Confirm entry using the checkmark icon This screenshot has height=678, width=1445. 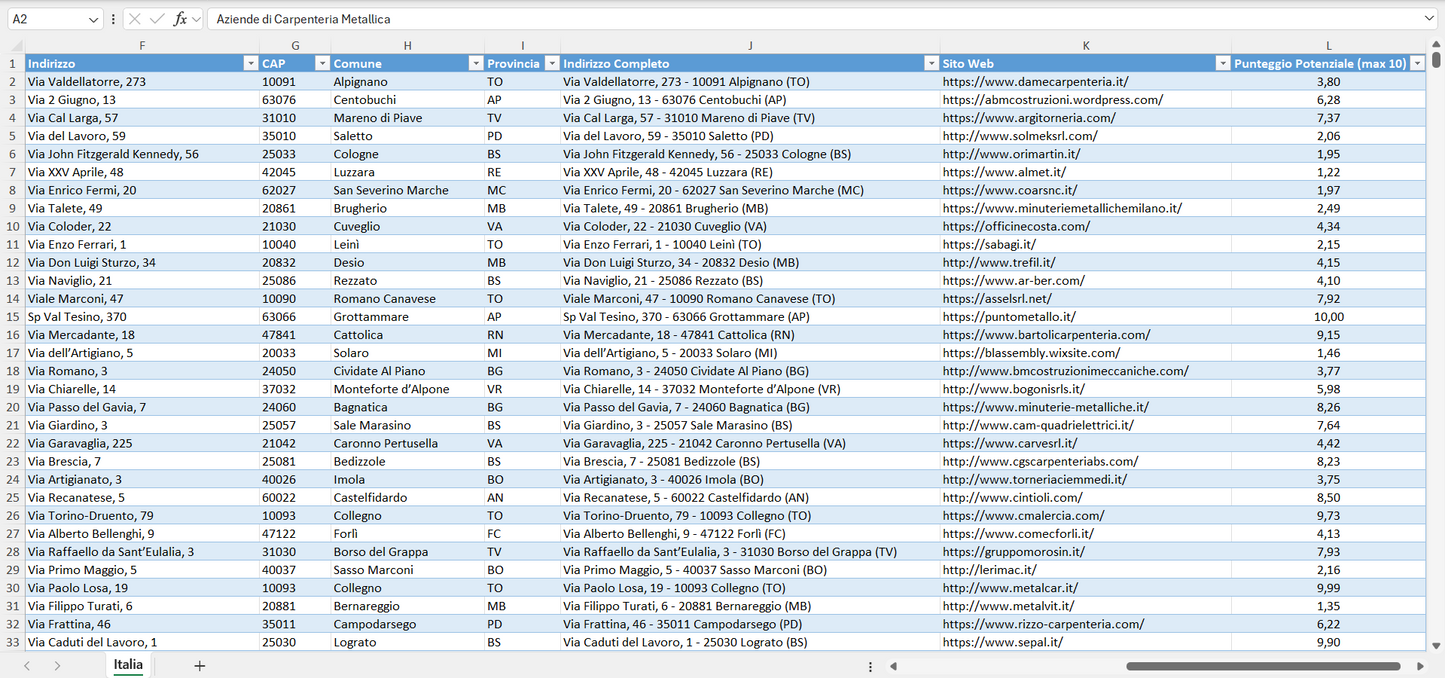(156, 18)
